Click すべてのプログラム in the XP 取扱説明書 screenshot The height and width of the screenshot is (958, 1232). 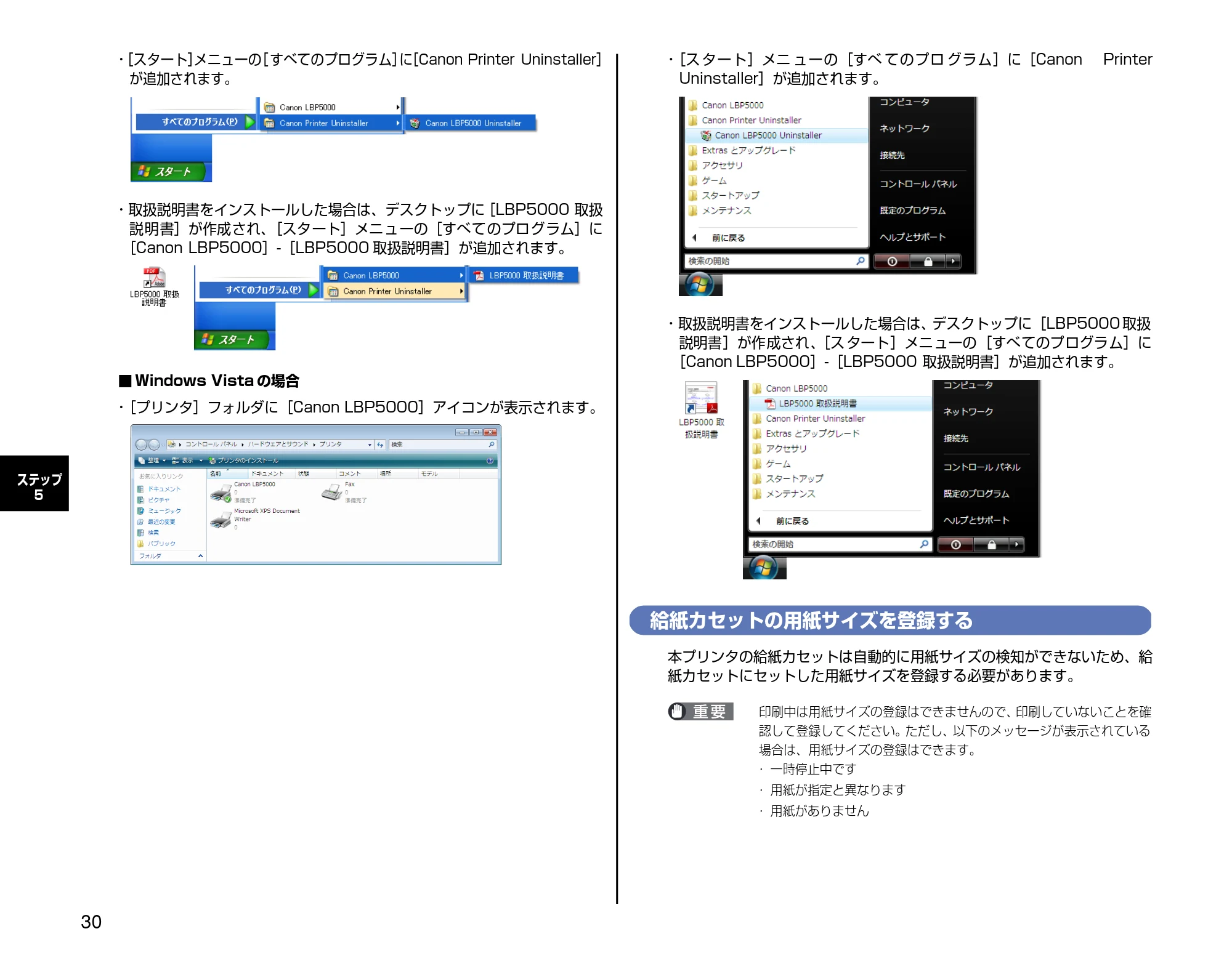coord(259,290)
